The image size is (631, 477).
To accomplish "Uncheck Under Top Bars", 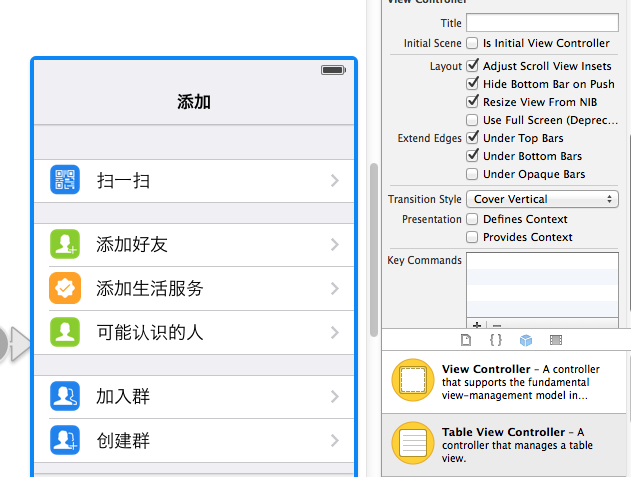I will tap(472, 138).
